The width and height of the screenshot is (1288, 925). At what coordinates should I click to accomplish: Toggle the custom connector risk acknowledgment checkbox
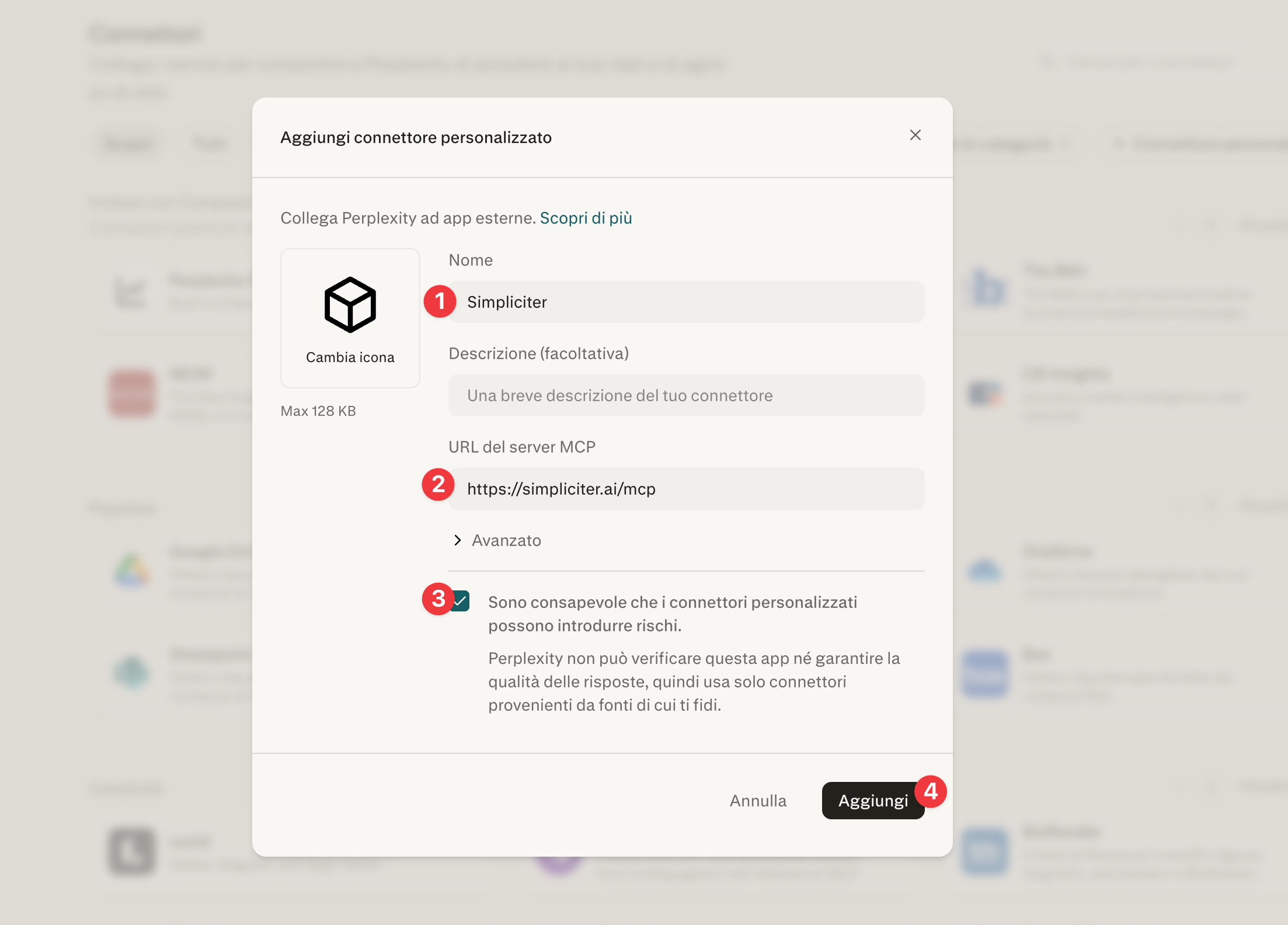coord(461,601)
